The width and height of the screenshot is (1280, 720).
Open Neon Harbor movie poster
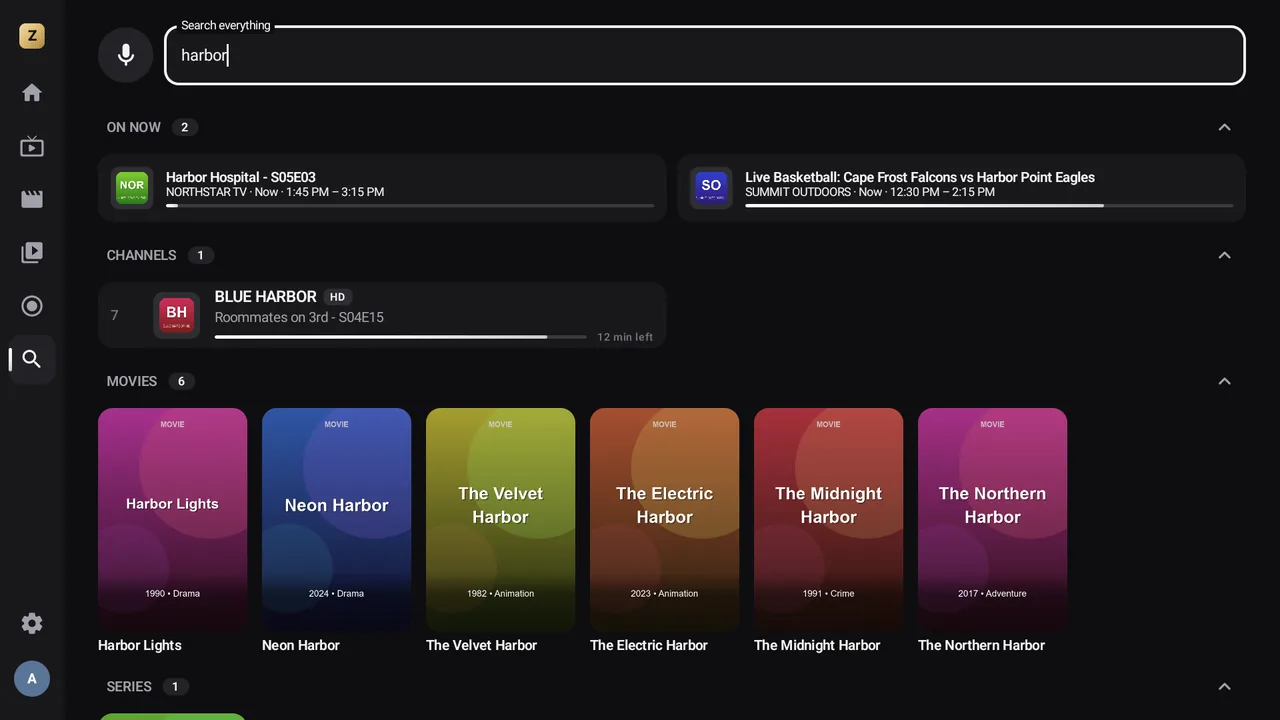336,519
